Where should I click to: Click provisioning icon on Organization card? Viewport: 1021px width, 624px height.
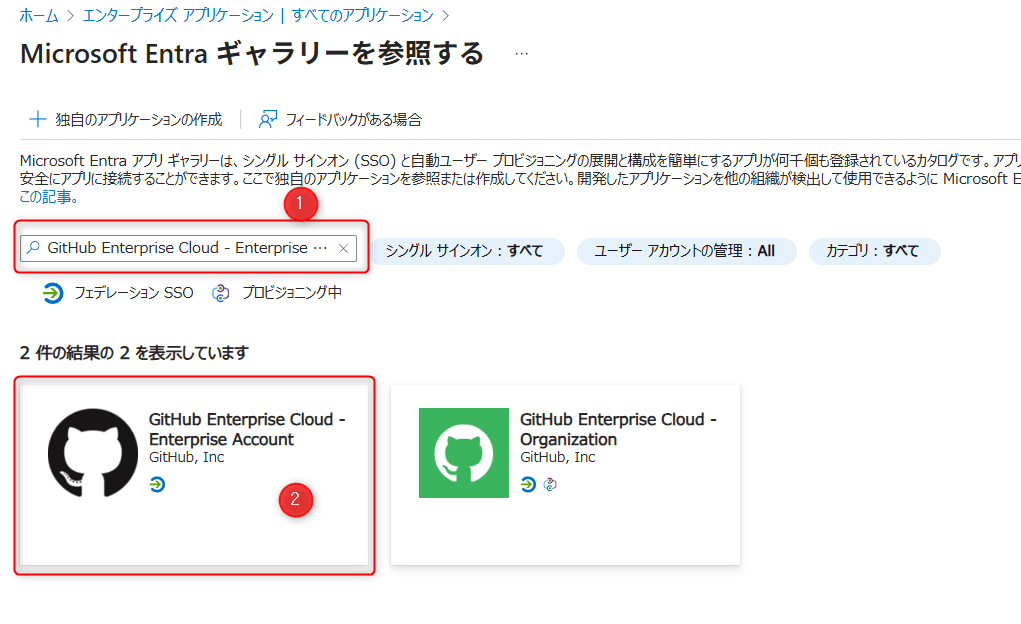tap(550, 485)
